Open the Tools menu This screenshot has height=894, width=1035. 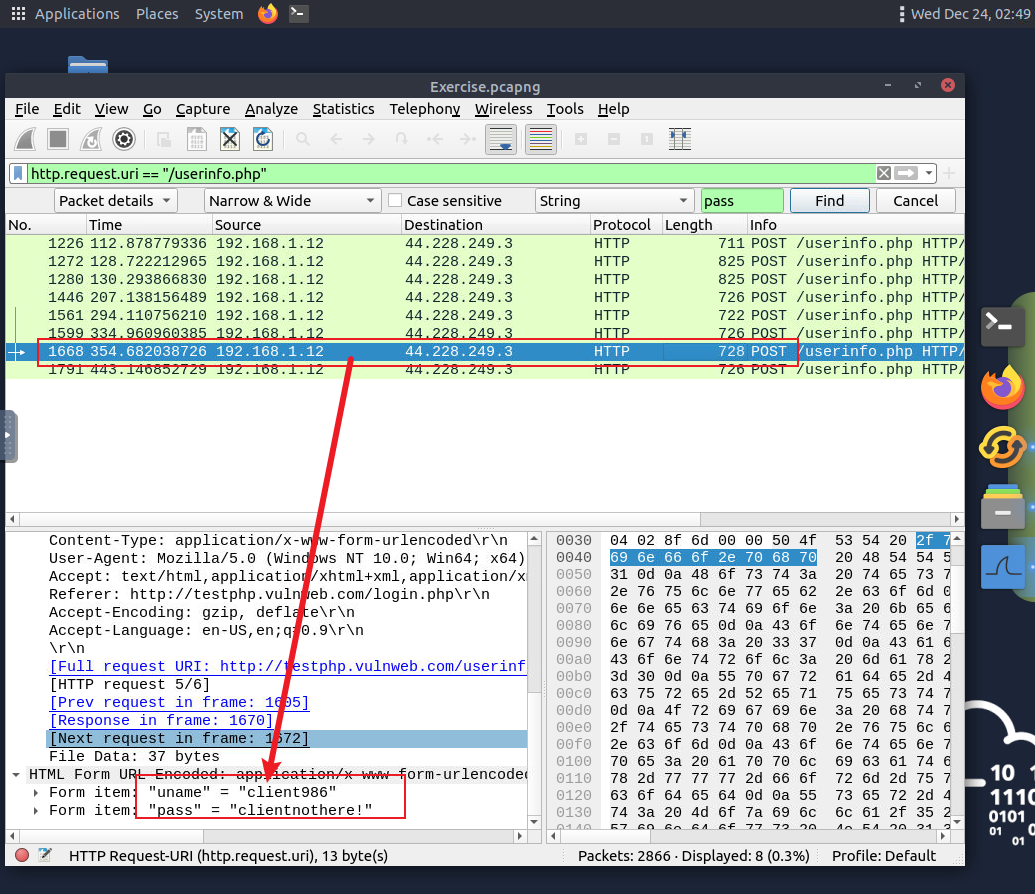tap(565, 109)
